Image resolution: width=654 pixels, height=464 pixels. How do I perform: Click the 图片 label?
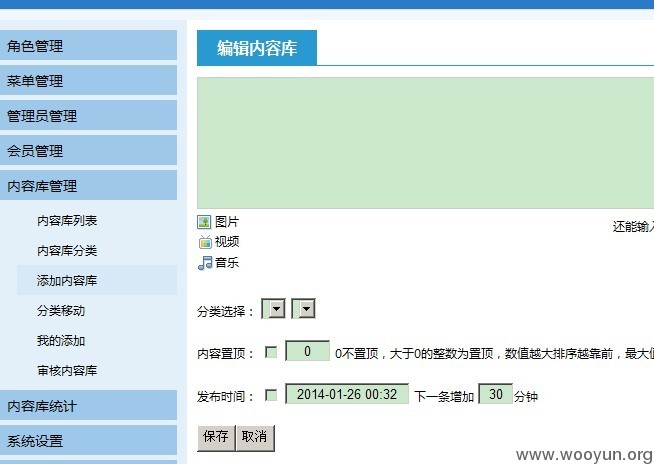227,222
